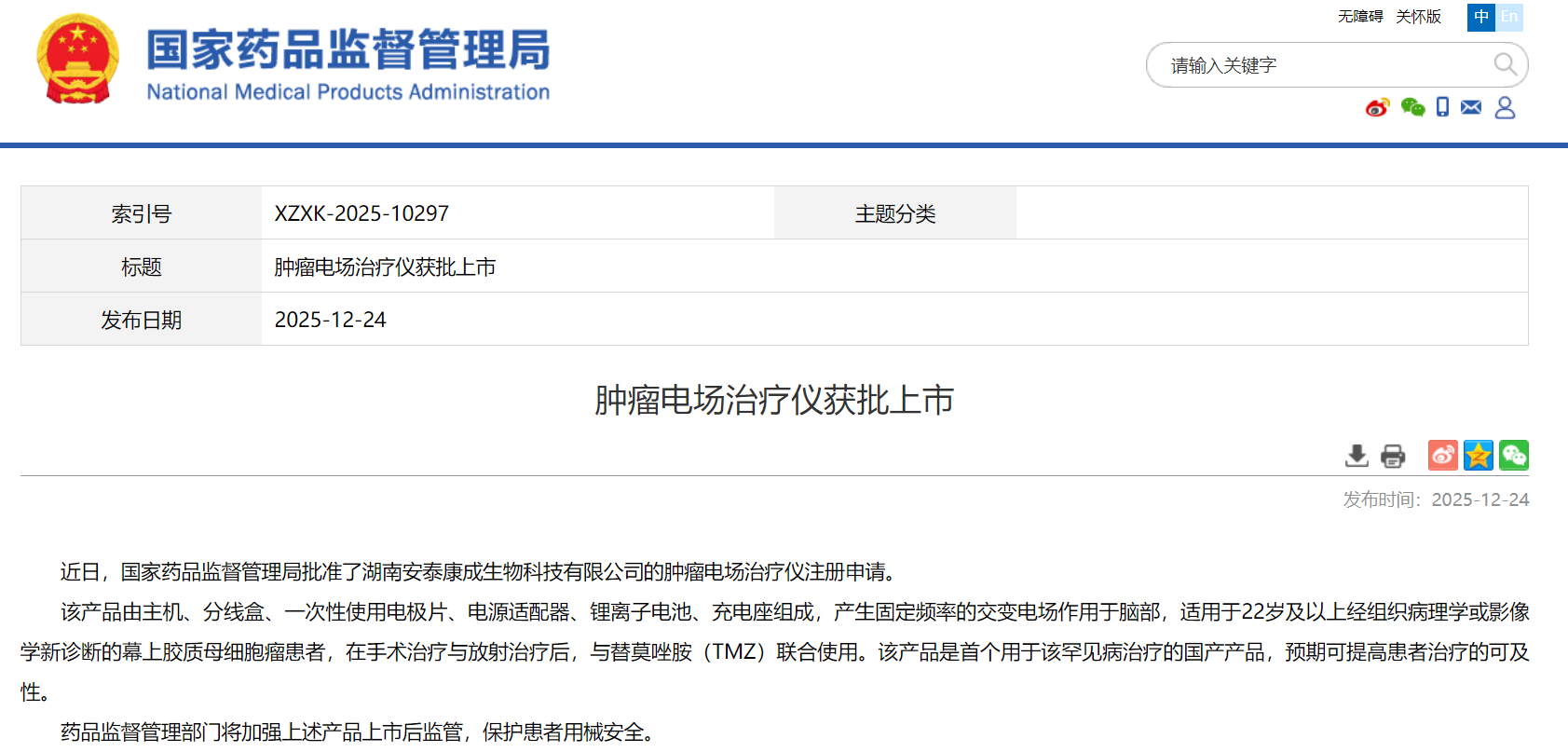Viewport: 1568px width, 752px height.
Task: Open the official WeChat icon in header
Action: 1412,108
